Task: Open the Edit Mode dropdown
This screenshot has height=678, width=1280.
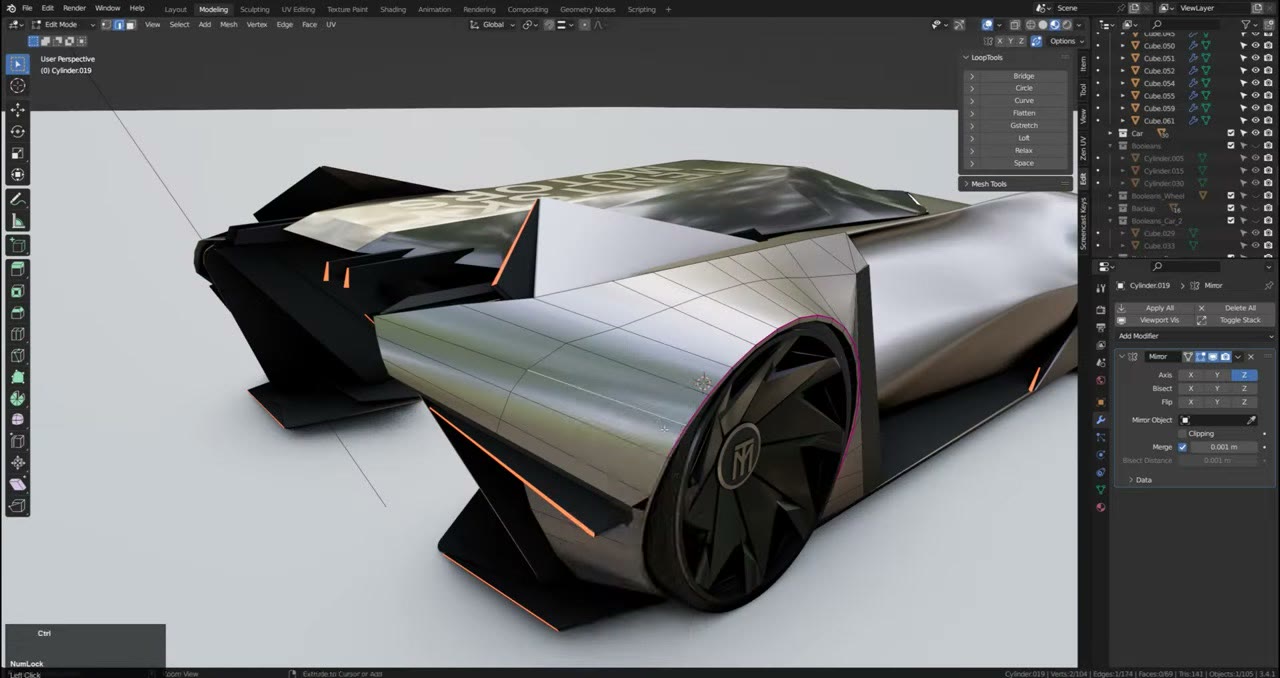Action: click(64, 24)
